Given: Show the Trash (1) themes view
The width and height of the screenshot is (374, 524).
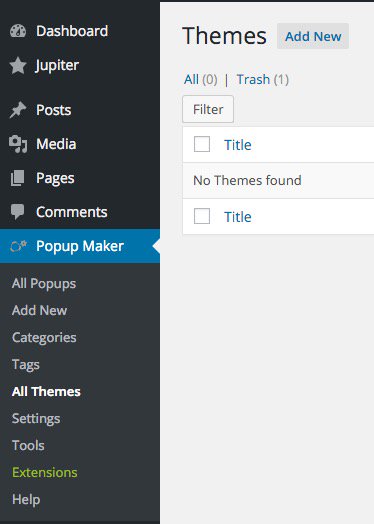Looking at the screenshot, I should click(x=262, y=80).
